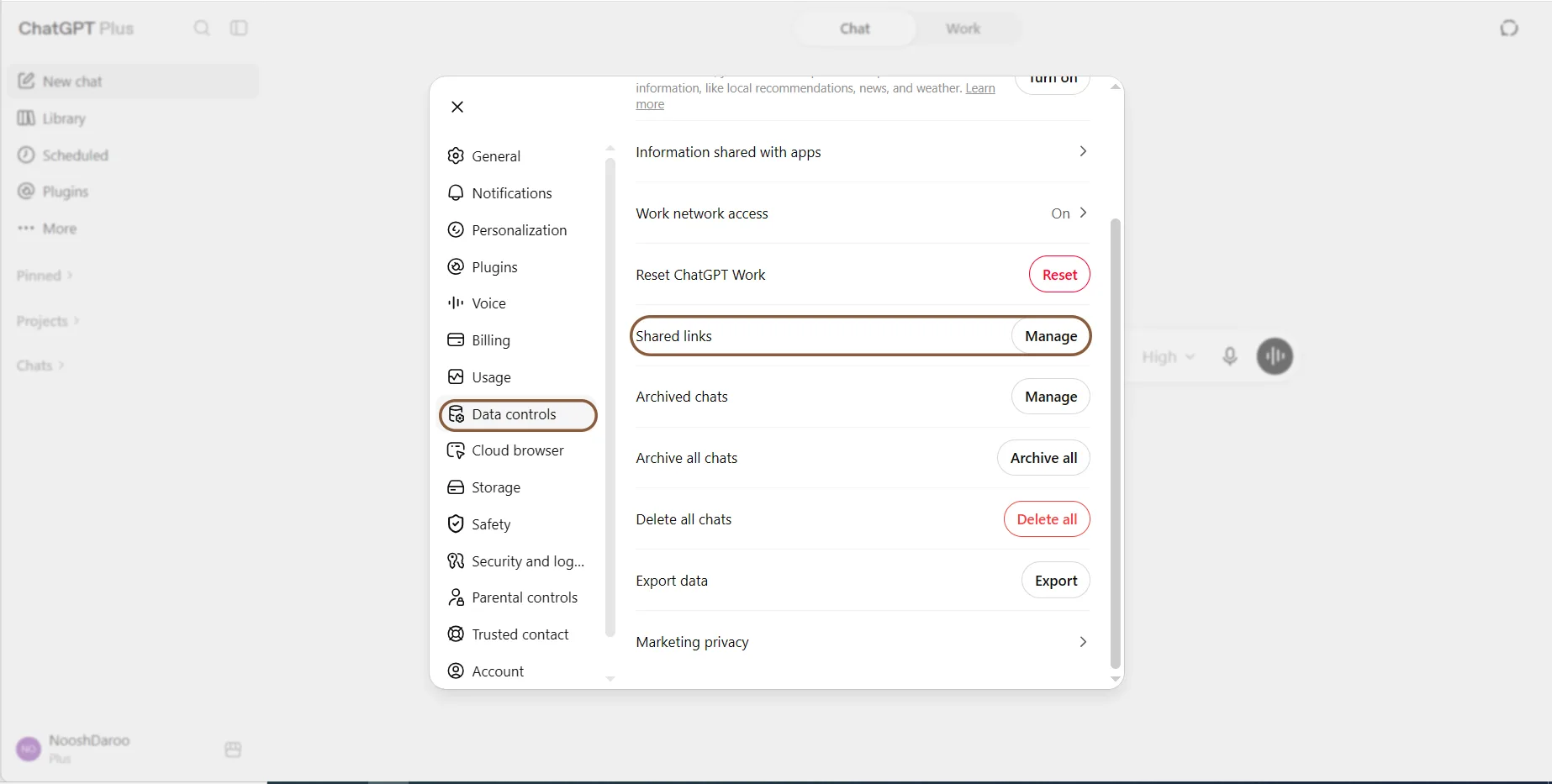Viewport: 1552px width, 784px height.
Task: Switch to the Chat tab
Action: 855,29
